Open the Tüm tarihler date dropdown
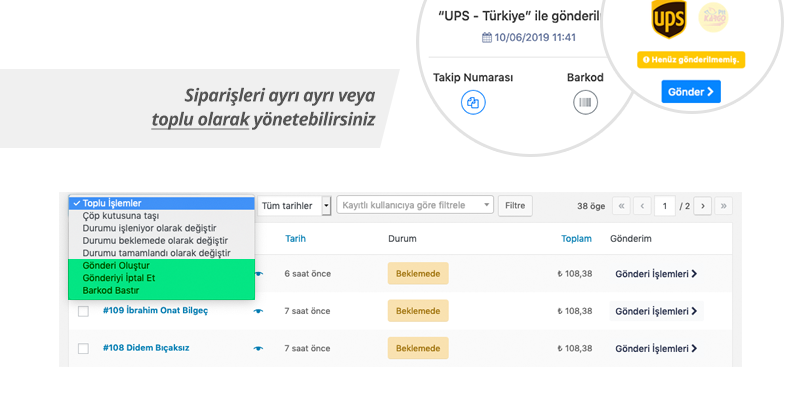This screenshot has height=400, width=800. click(x=294, y=206)
